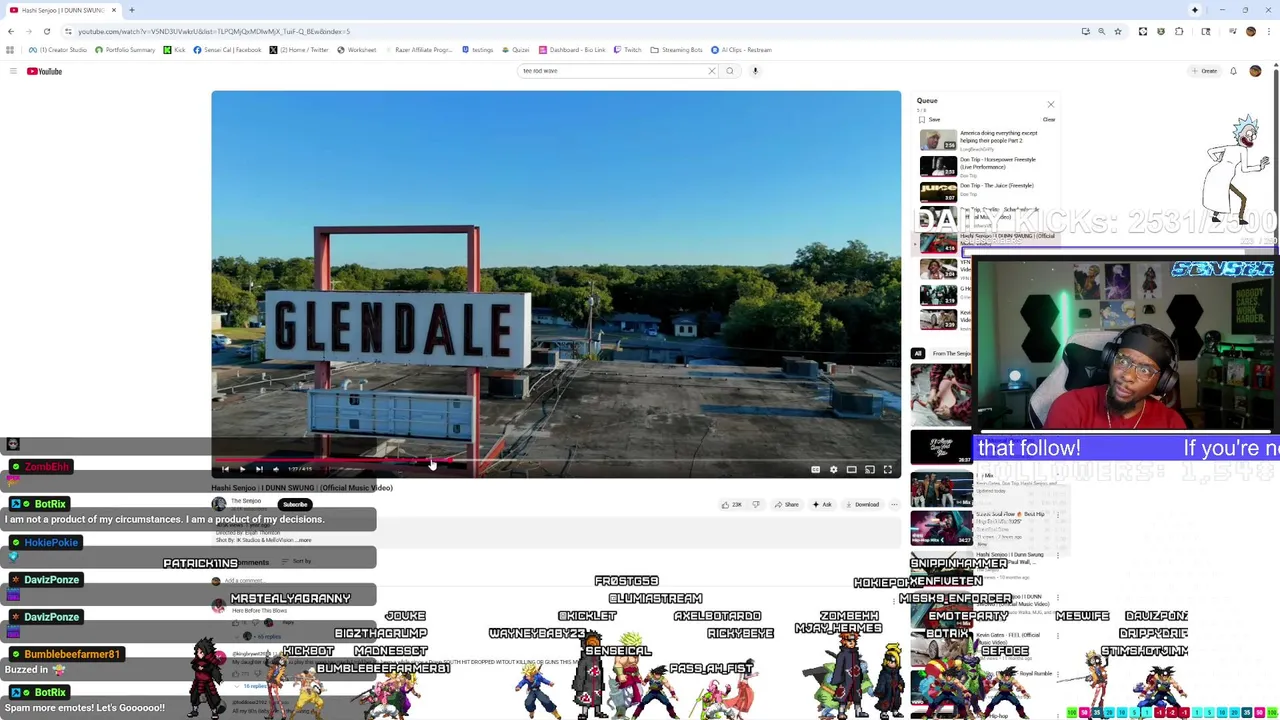
Task: Open the Twitch bookmark
Action: 628,50
